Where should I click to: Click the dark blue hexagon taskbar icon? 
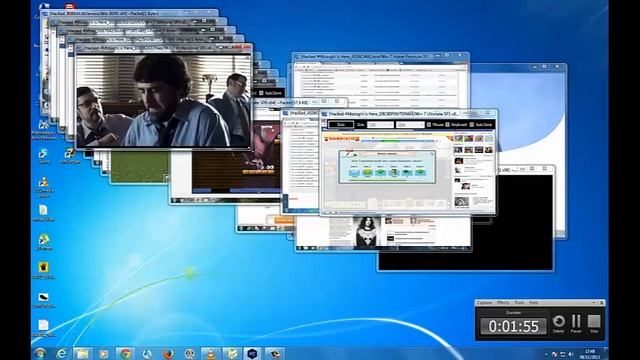point(252,353)
